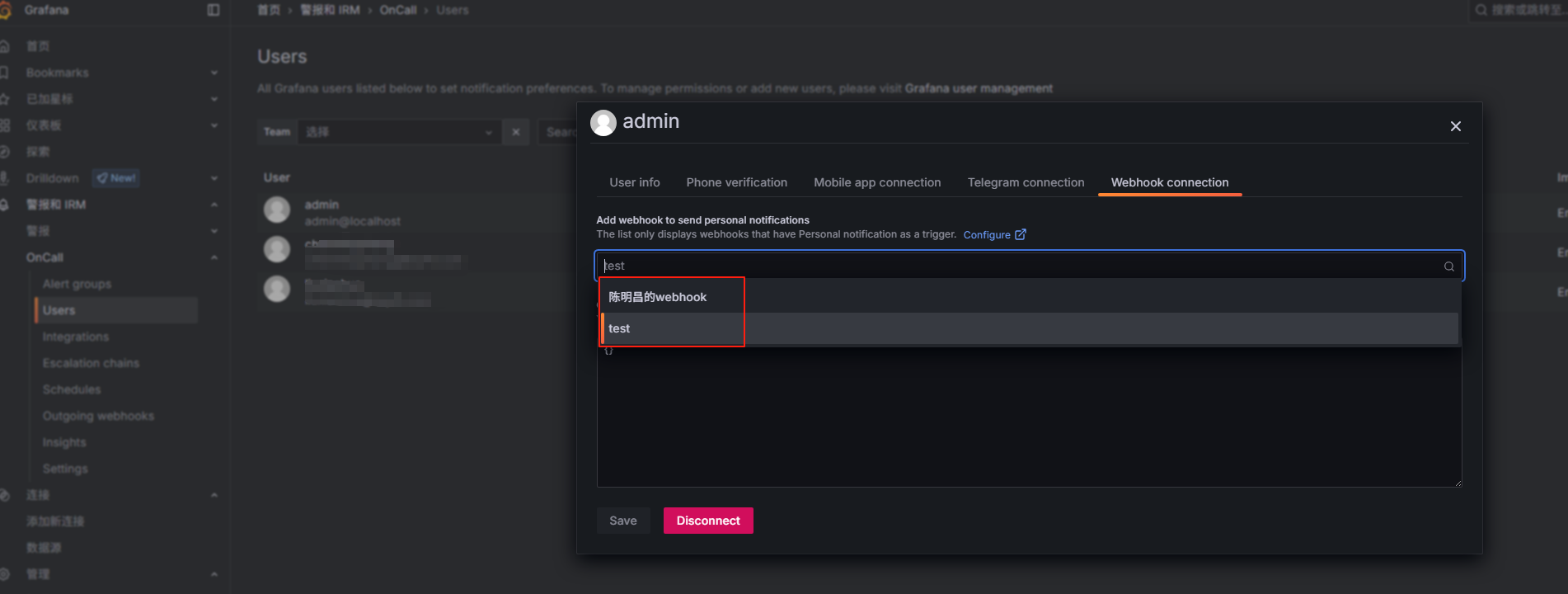
Task: Click the 警报和 IRM breadcrumb
Action: click(330, 10)
